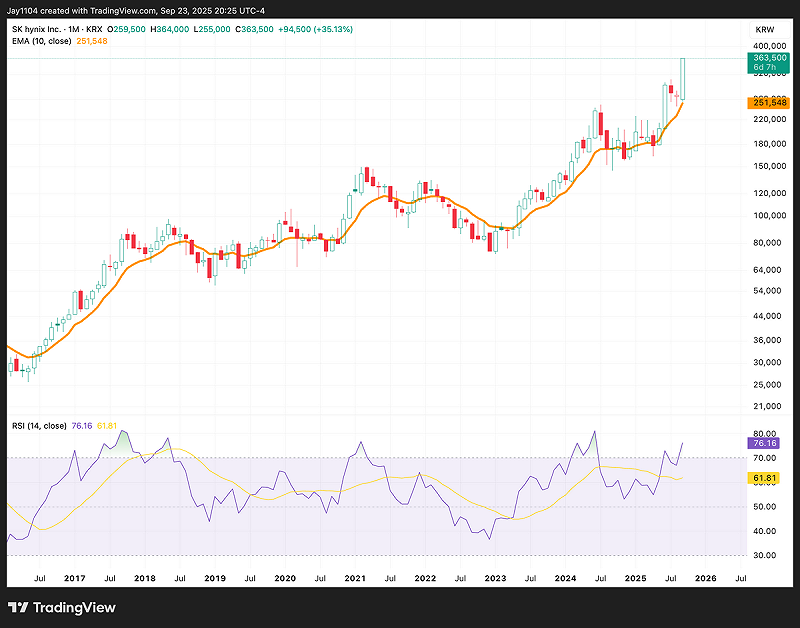The height and width of the screenshot is (628, 800).
Task: Click the 2025 label on time axis
Action: [x=636, y=578]
